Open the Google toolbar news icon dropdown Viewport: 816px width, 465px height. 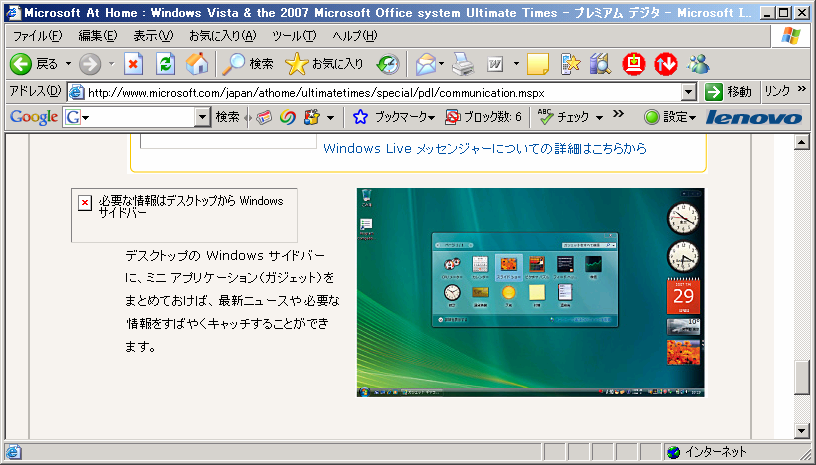pyautogui.click(x=330, y=118)
